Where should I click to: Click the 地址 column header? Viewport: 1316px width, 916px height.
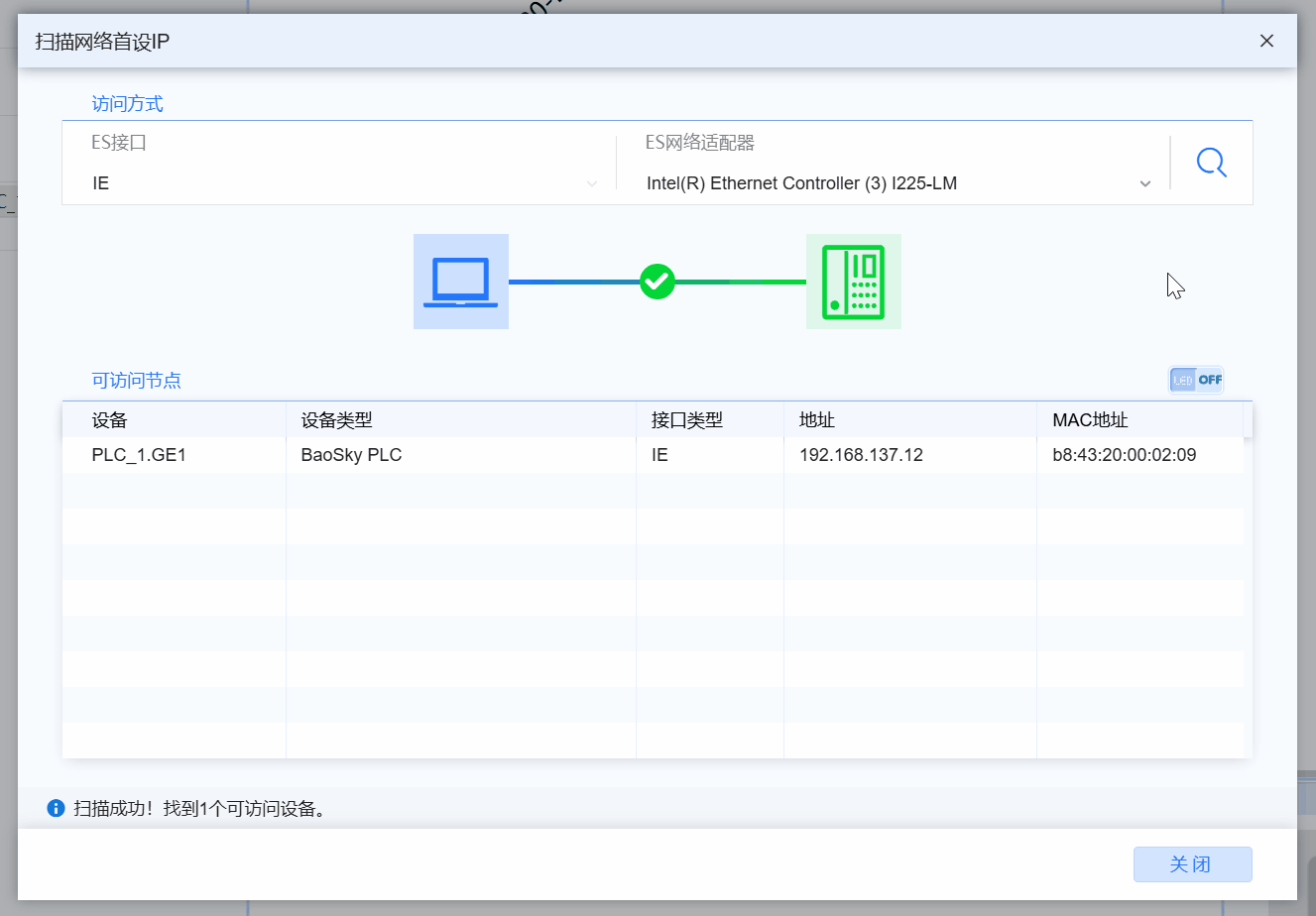coord(817,420)
